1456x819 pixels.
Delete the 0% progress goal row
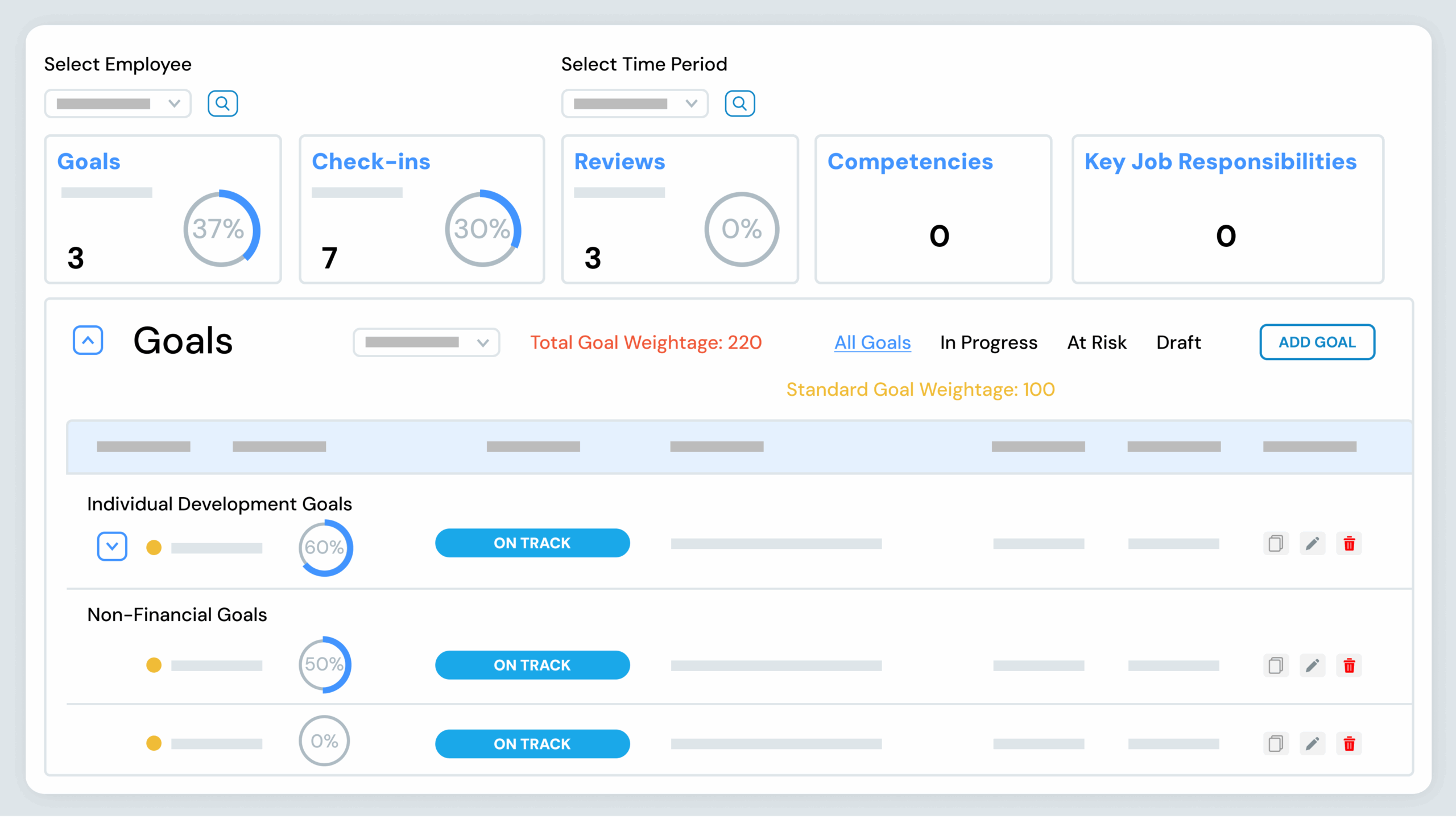tap(1349, 743)
